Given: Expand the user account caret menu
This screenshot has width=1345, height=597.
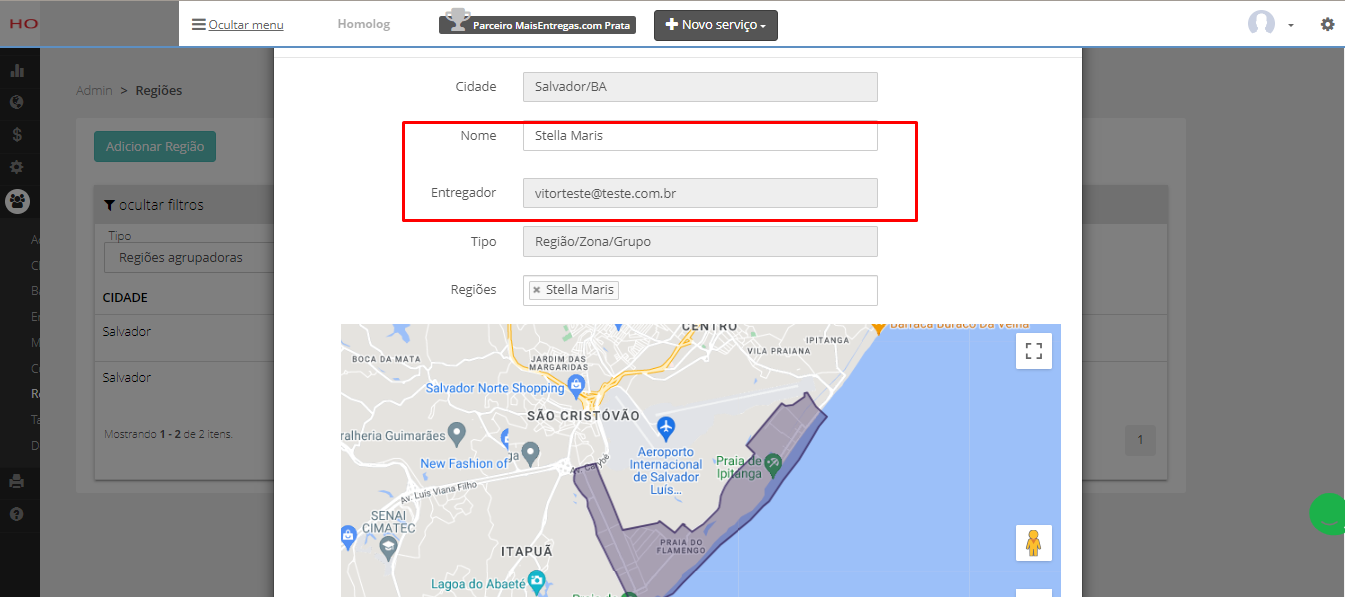Looking at the screenshot, I should click(1291, 25).
